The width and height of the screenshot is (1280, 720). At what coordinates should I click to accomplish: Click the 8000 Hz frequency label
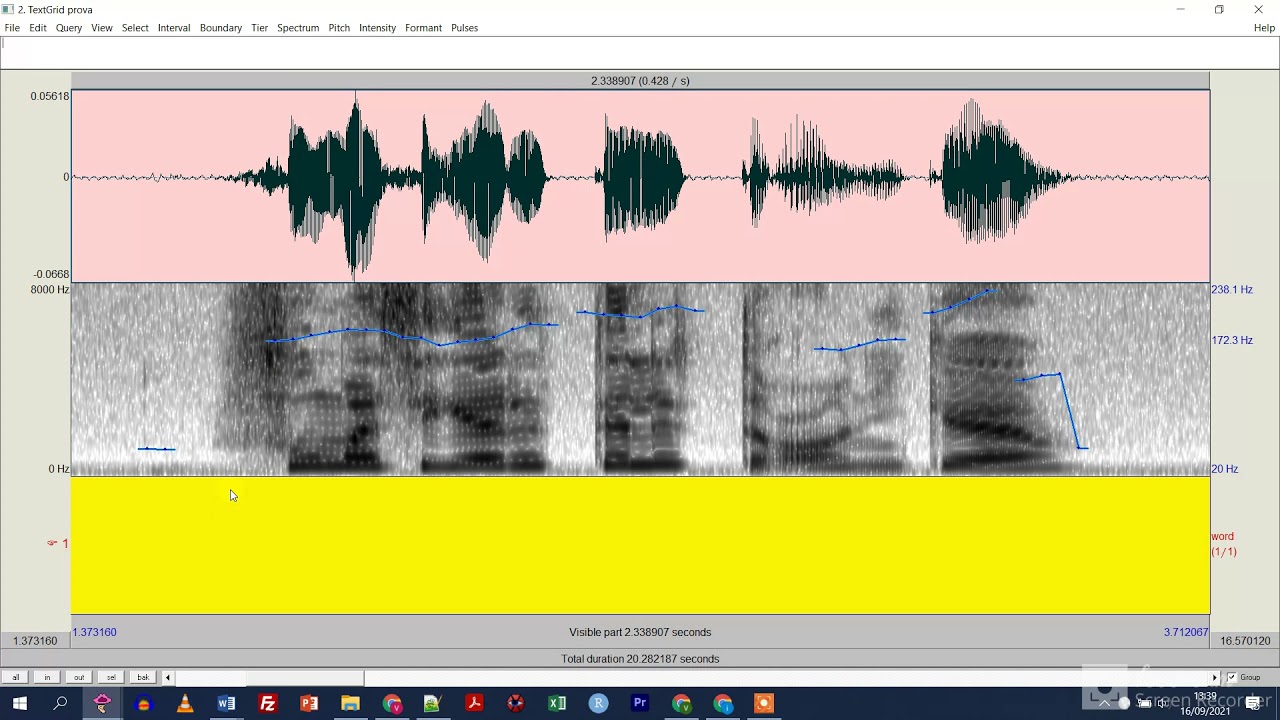coord(50,289)
